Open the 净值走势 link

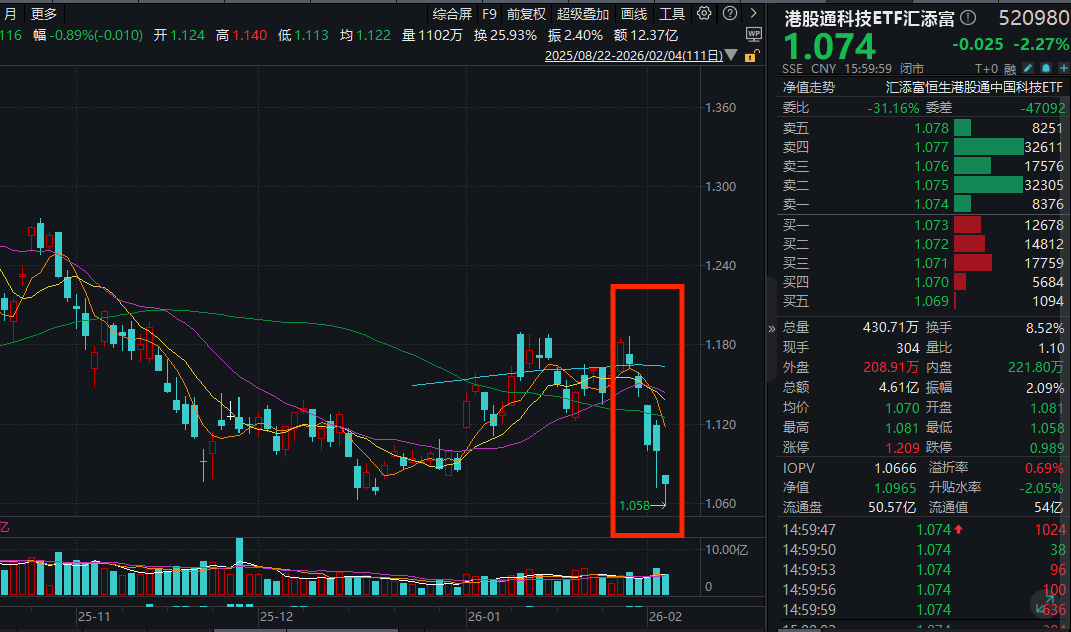808,87
